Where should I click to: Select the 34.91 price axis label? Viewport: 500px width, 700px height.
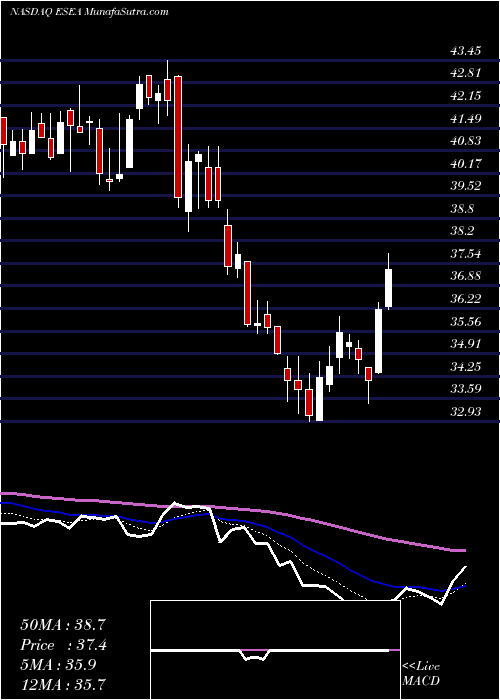coord(466,344)
